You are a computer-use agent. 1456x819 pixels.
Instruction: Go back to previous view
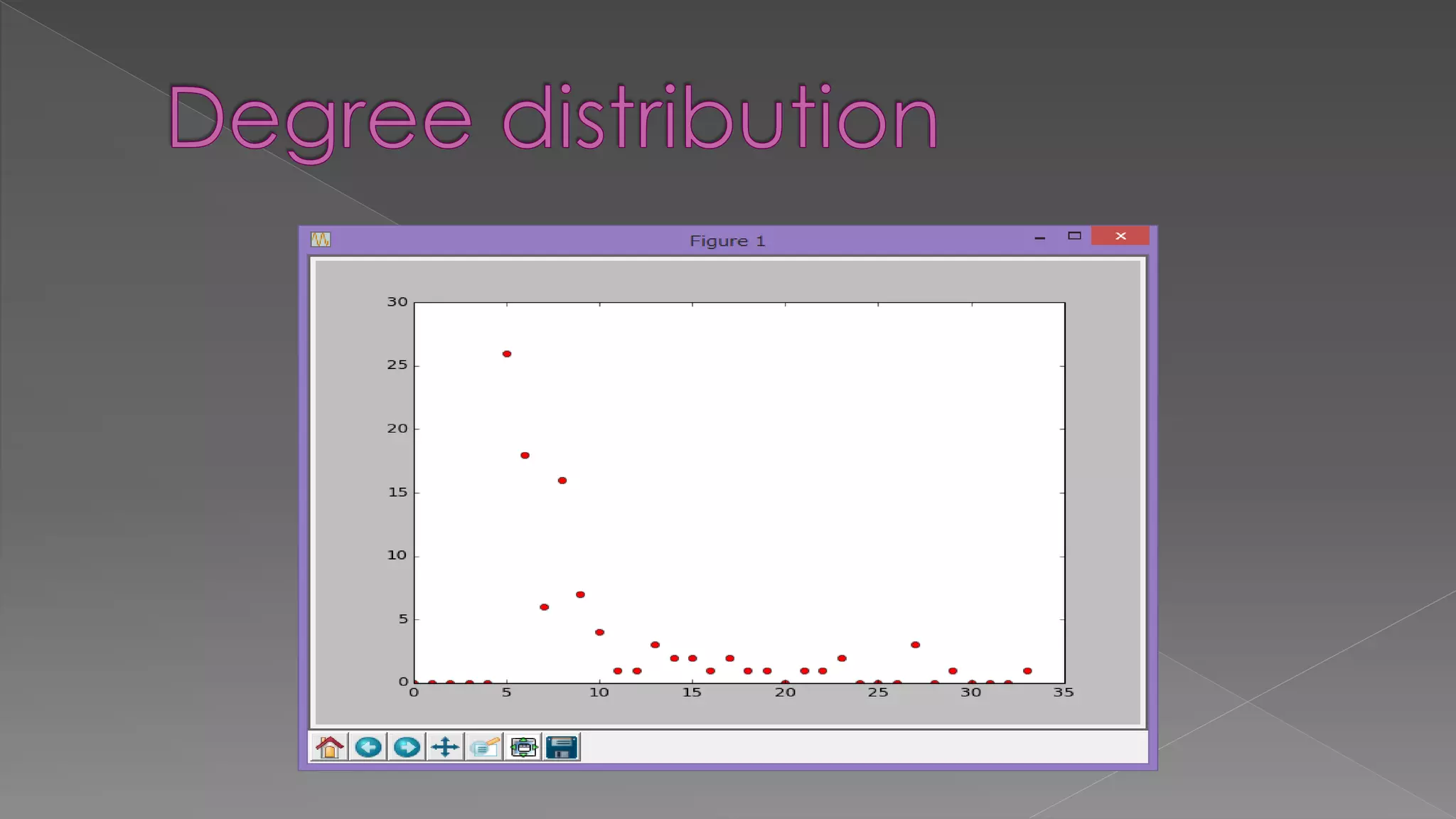tap(368, 747)
